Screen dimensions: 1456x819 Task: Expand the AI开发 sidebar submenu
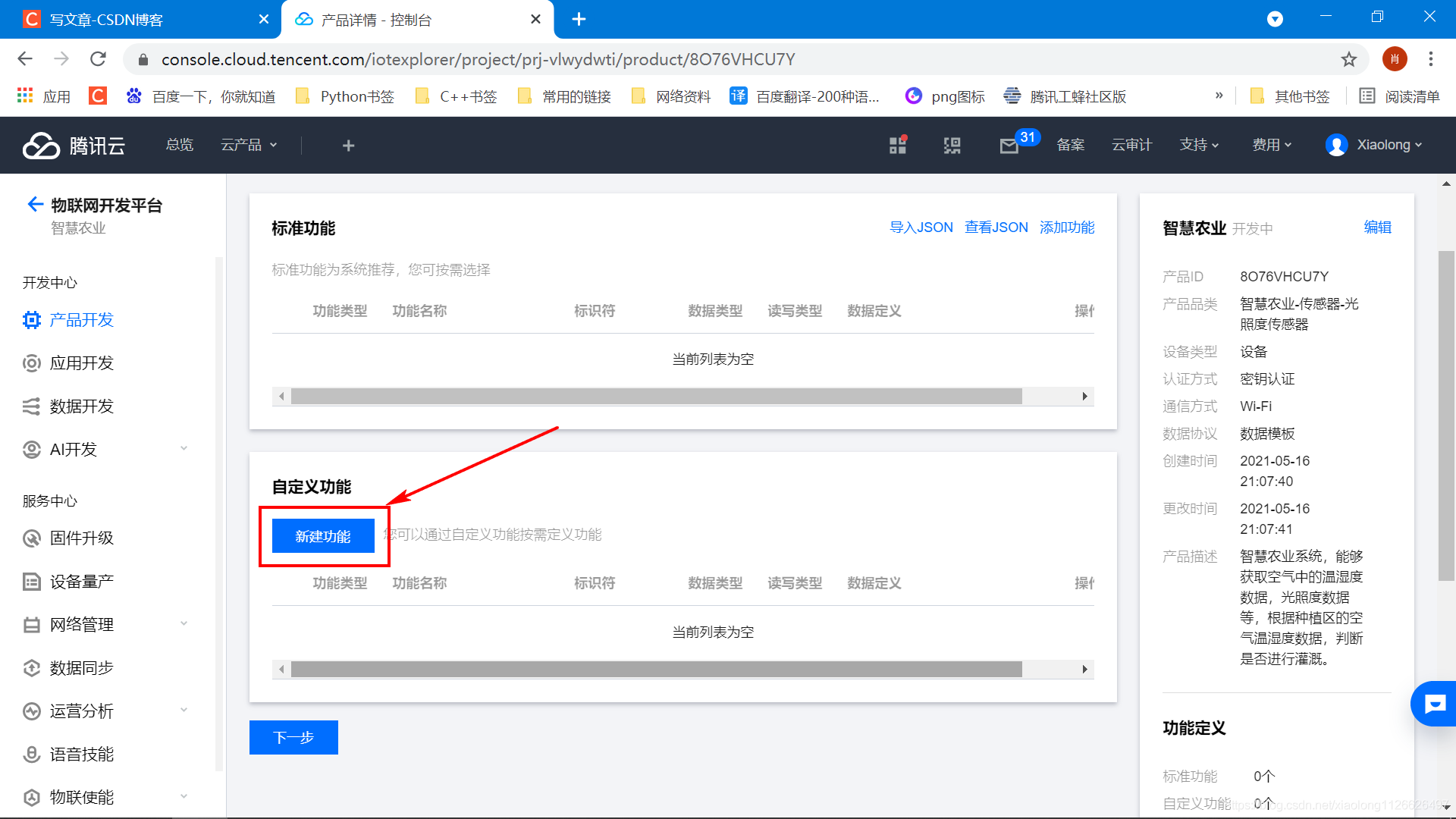pos(184,449)
